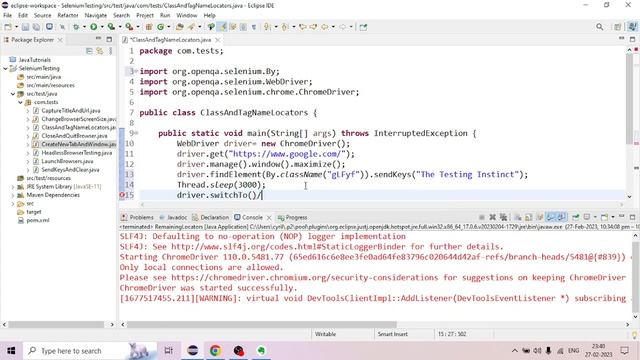
Task: Navigate Back to previous editor location
Action: 324,27
